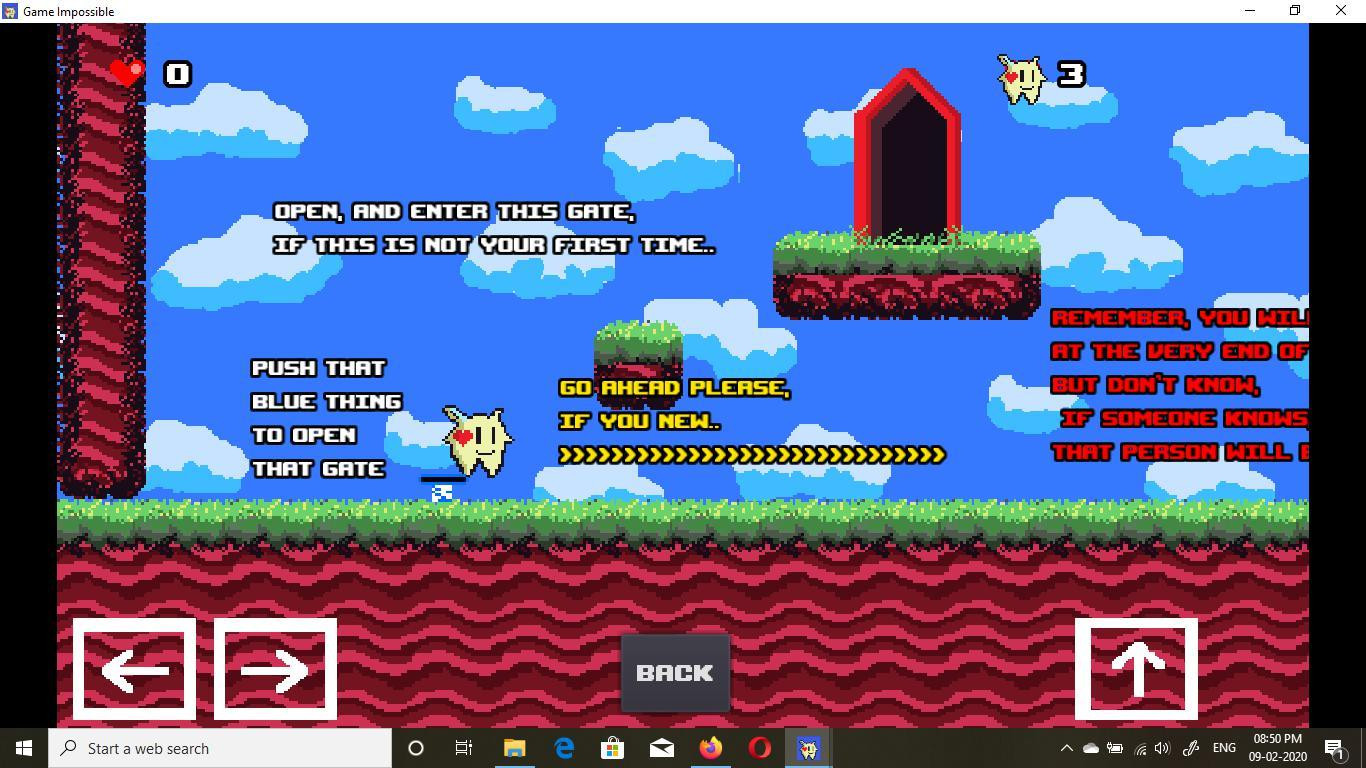
Task: Click the ENG language indicator
Action: pos(1224,748)
